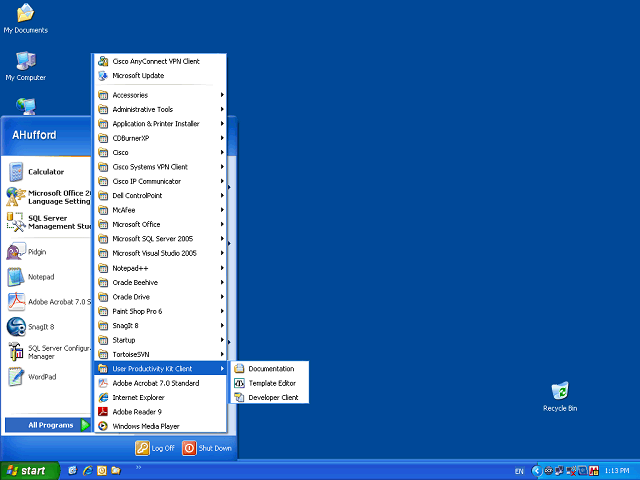Open Adobe Acrobat 7.0 Standard in programs list

tap(160, 383)
